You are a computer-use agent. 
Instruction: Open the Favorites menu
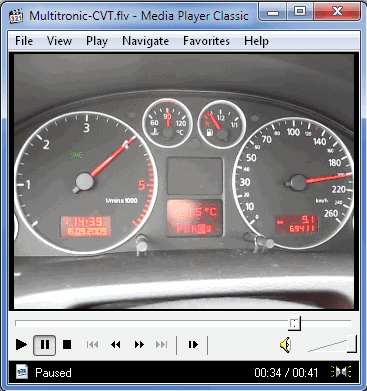click(x=206, y=41)
